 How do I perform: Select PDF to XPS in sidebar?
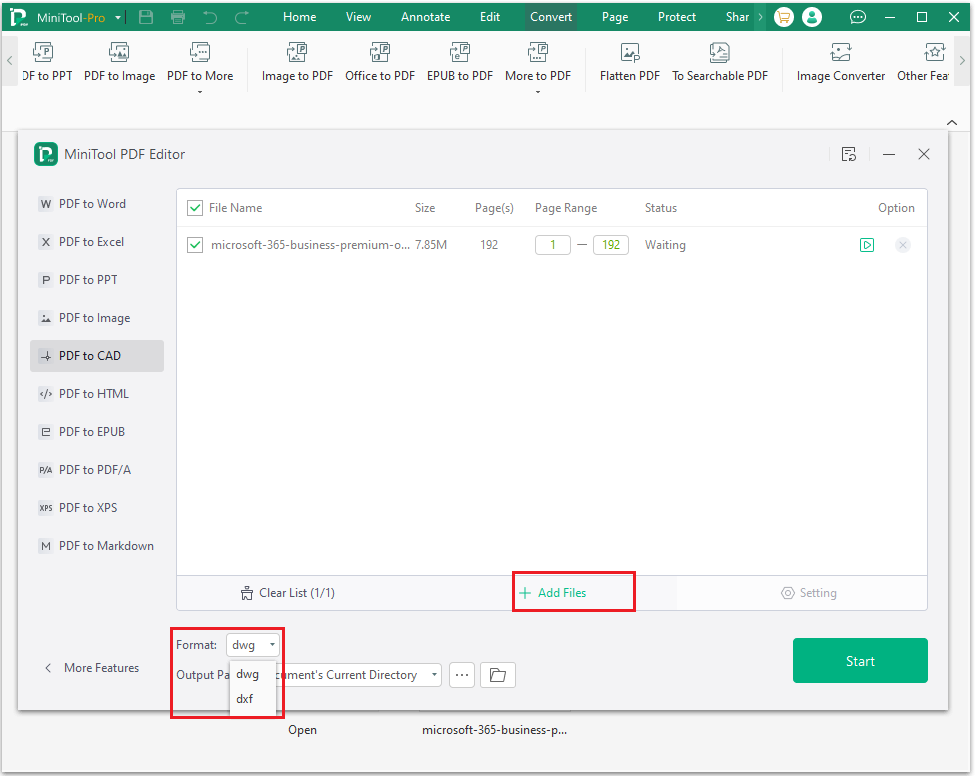[97, 507]
